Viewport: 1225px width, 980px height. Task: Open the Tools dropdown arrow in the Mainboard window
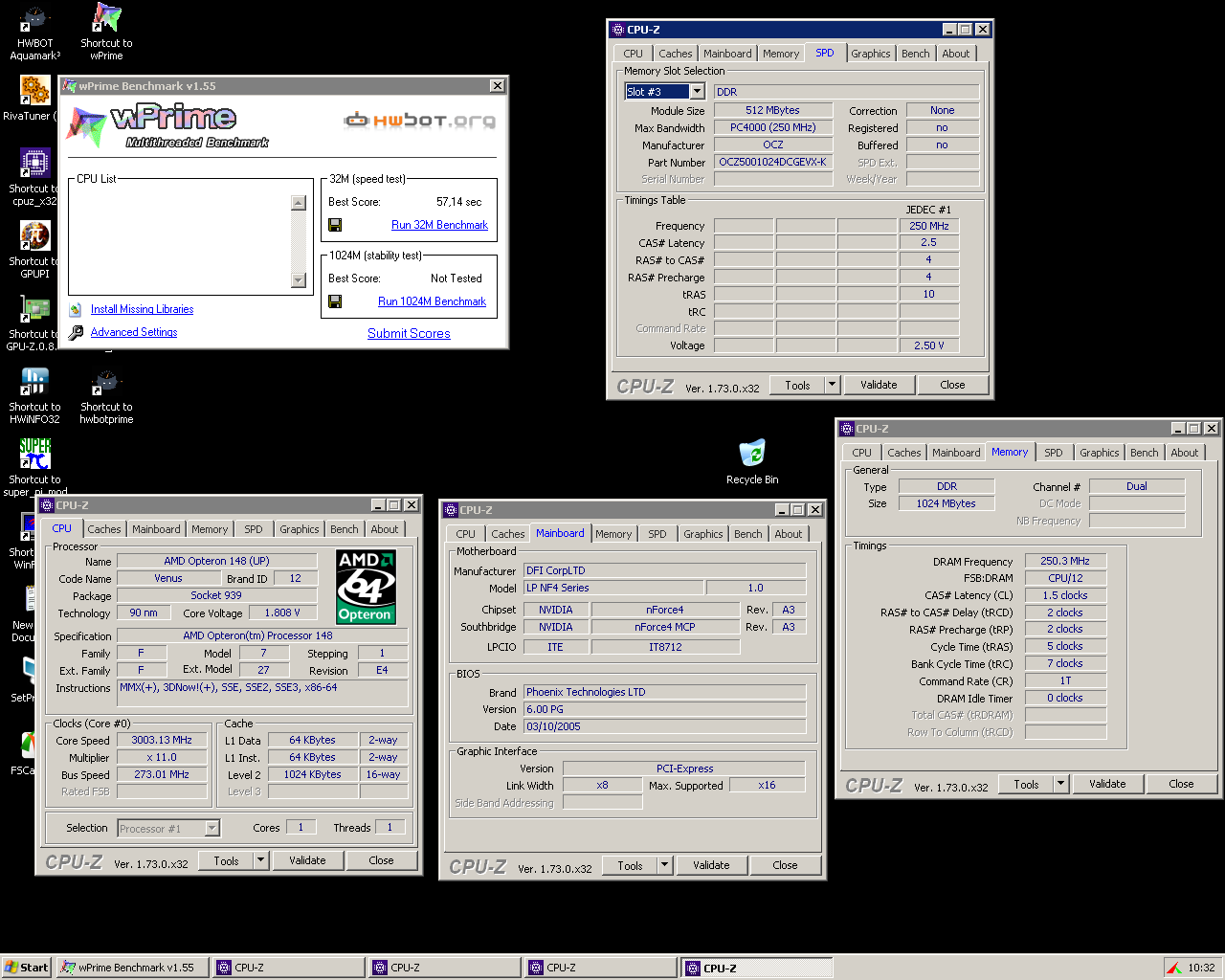pos(664,865)
